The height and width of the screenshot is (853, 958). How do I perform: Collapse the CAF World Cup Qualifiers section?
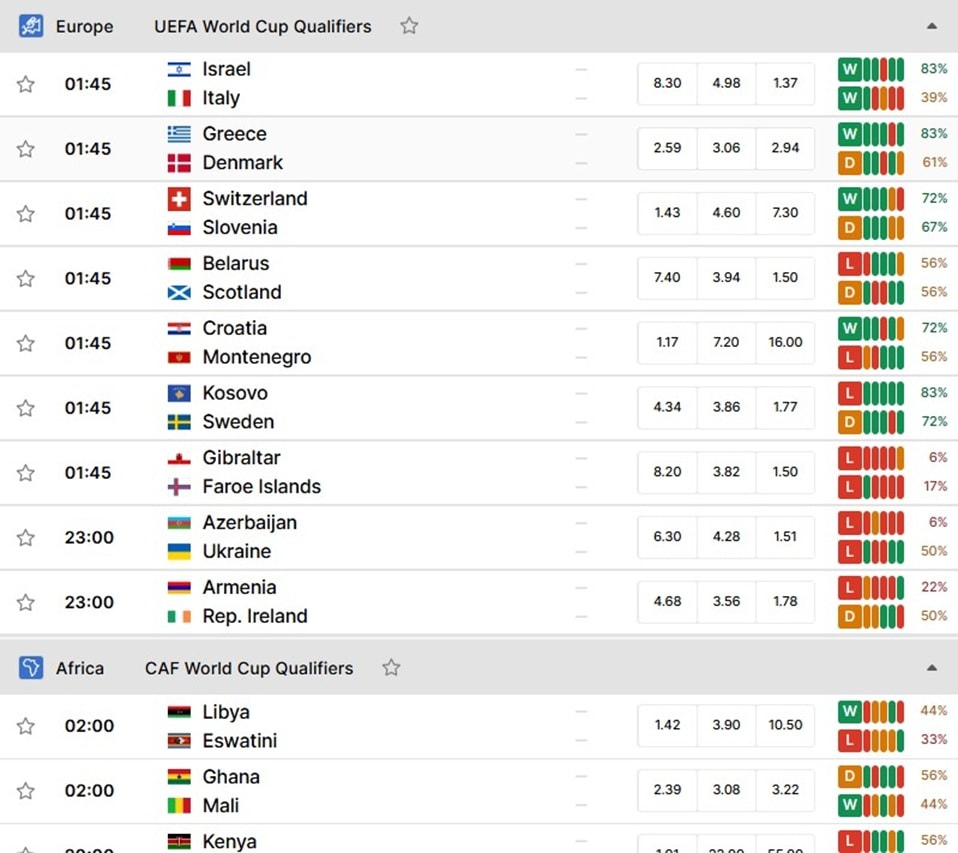point(932,667)
